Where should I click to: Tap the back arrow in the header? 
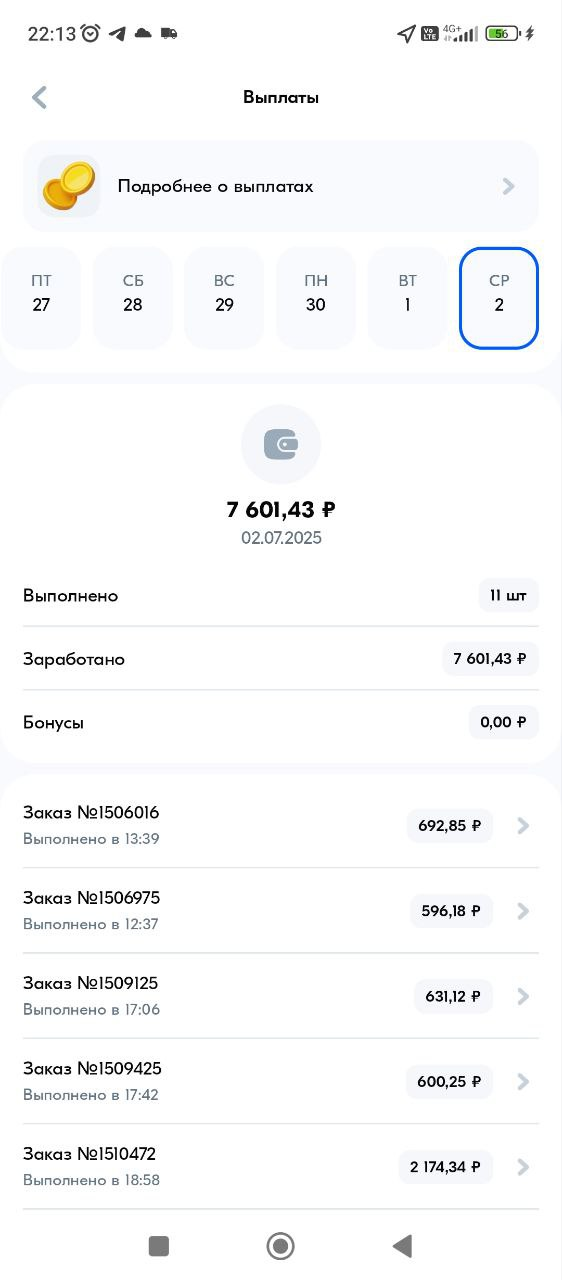(40, 97)
